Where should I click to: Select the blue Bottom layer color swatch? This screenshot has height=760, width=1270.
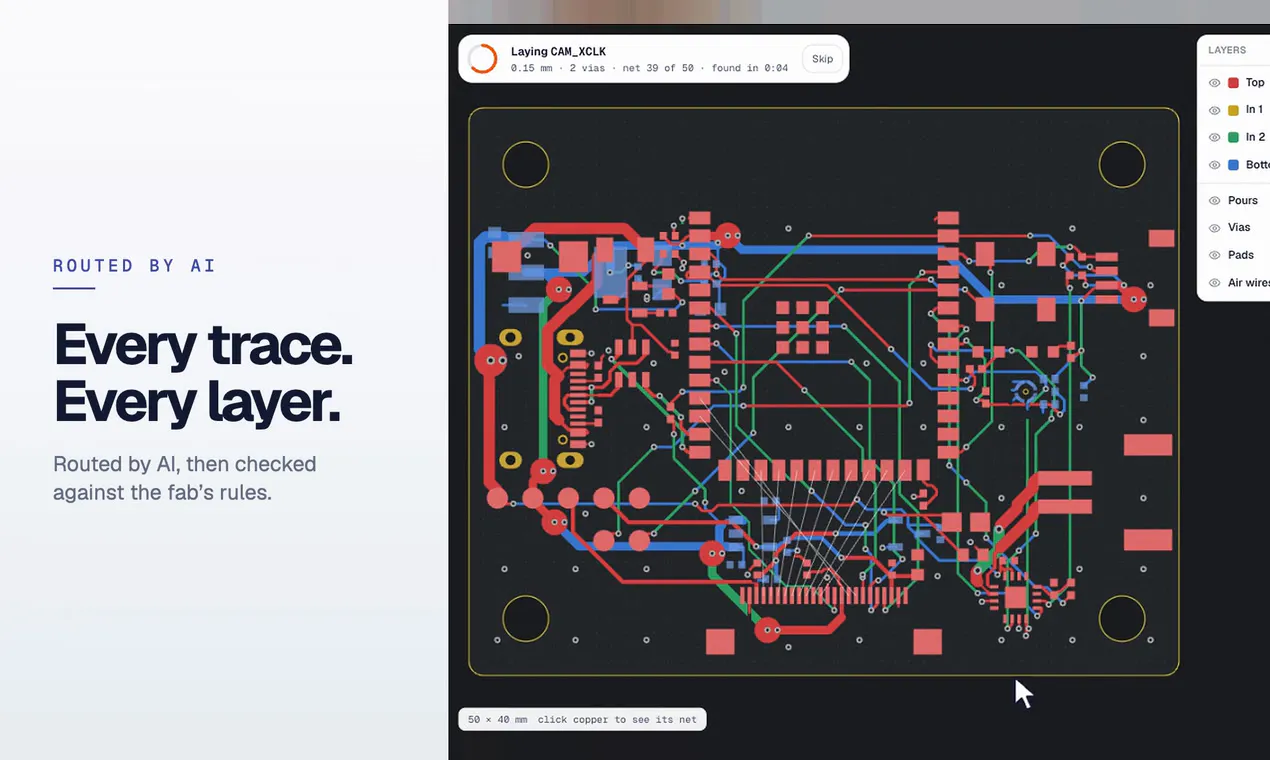(x=1234, y=165)
